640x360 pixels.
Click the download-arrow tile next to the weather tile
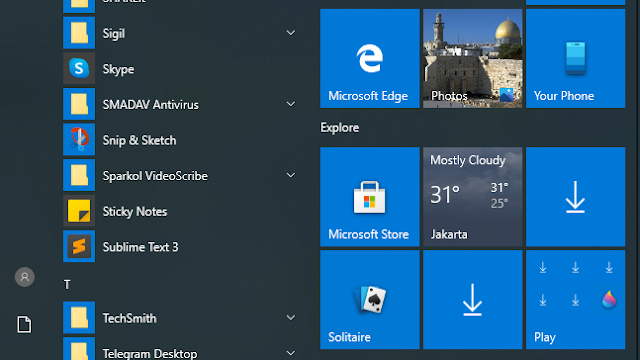[x=576, y=197]
